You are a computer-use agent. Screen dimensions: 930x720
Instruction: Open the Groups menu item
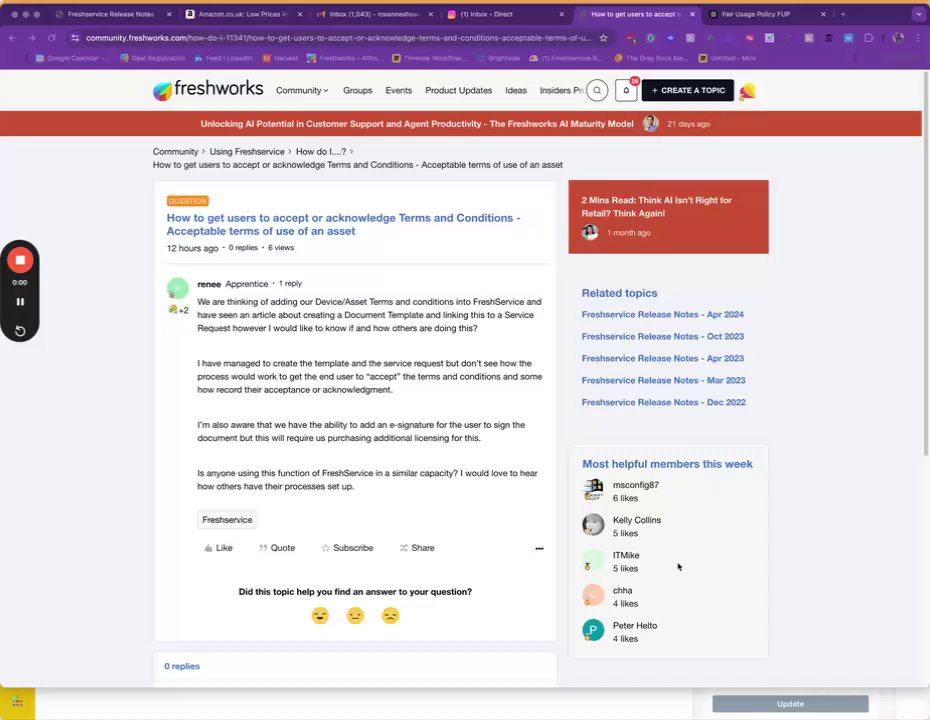click(358, 91)
